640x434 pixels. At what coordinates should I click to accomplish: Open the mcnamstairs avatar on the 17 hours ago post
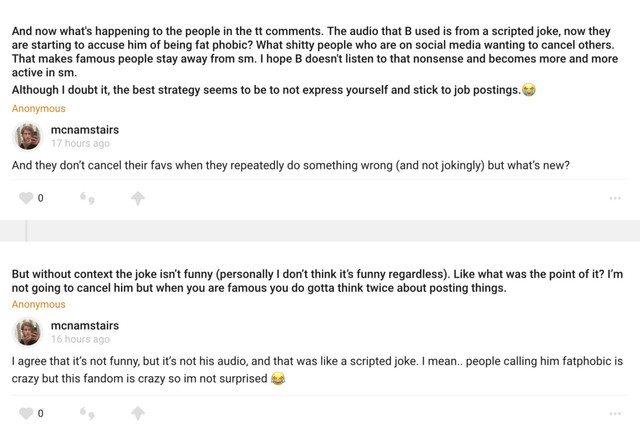(27, 136)
